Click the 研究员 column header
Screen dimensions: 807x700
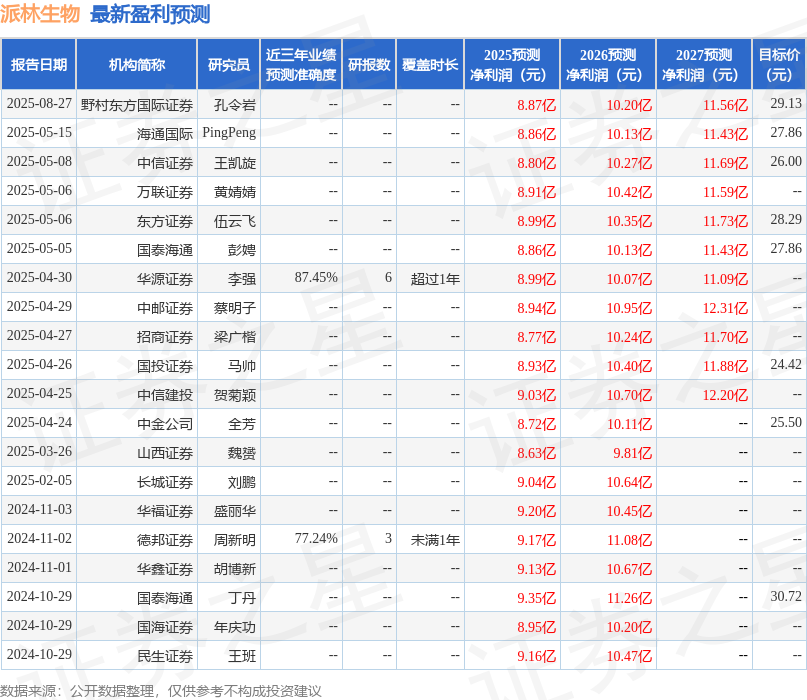pos(229,64)
